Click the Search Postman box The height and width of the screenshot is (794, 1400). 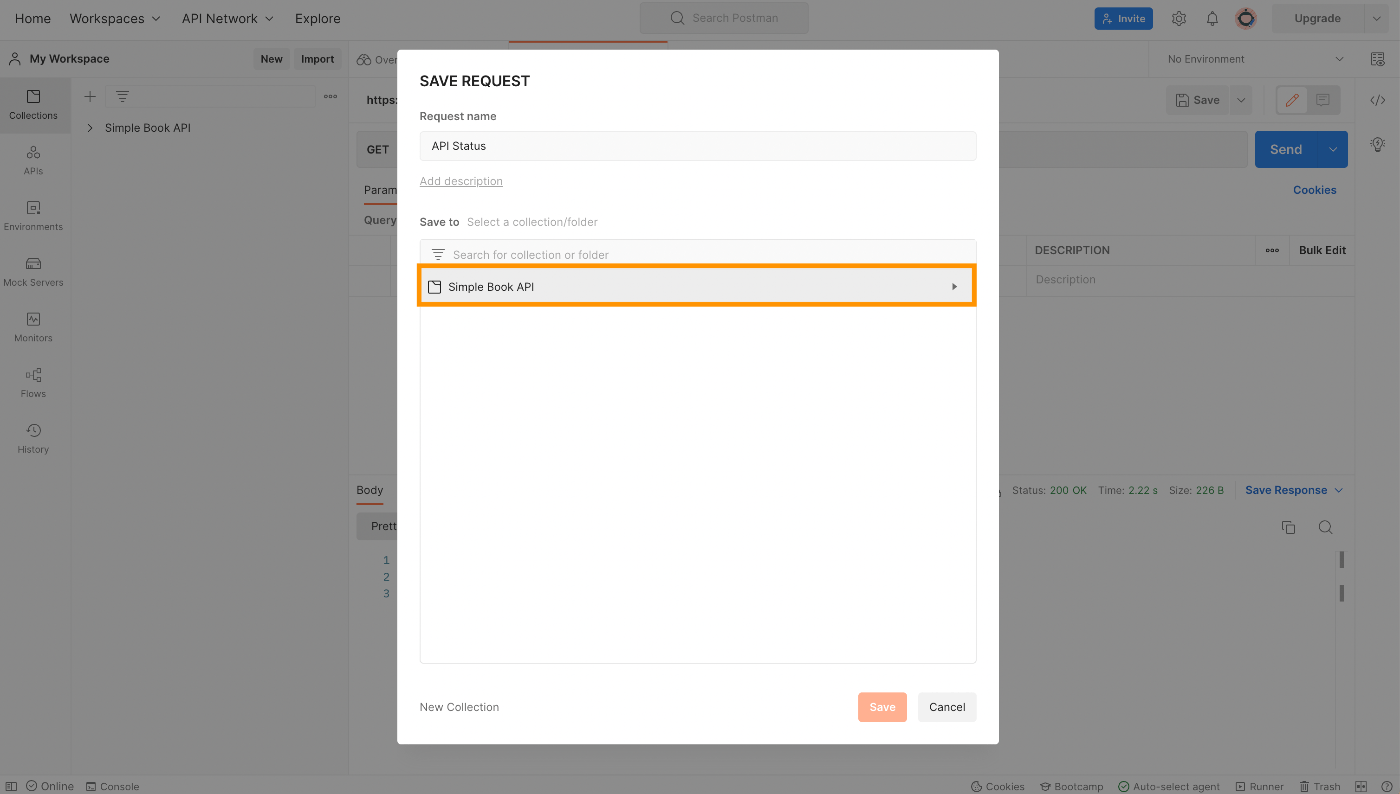(x=724, y=18)
